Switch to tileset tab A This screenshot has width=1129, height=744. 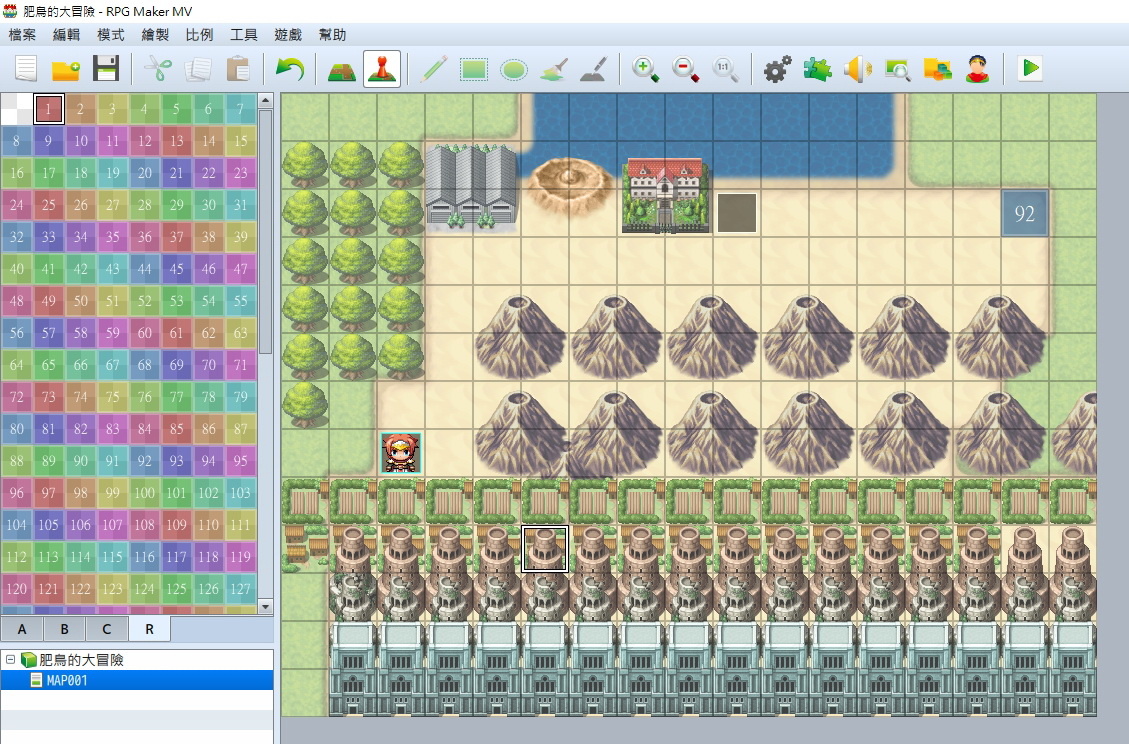22,629
